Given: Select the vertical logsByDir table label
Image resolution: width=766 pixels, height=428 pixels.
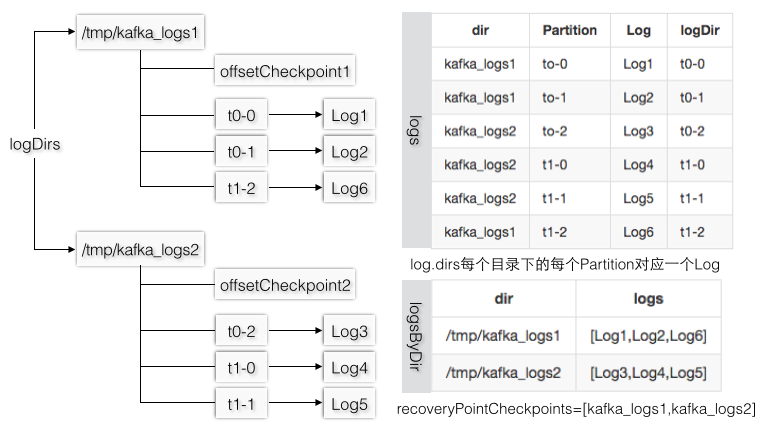Looking at the screenshot, I should pos(415,336).
